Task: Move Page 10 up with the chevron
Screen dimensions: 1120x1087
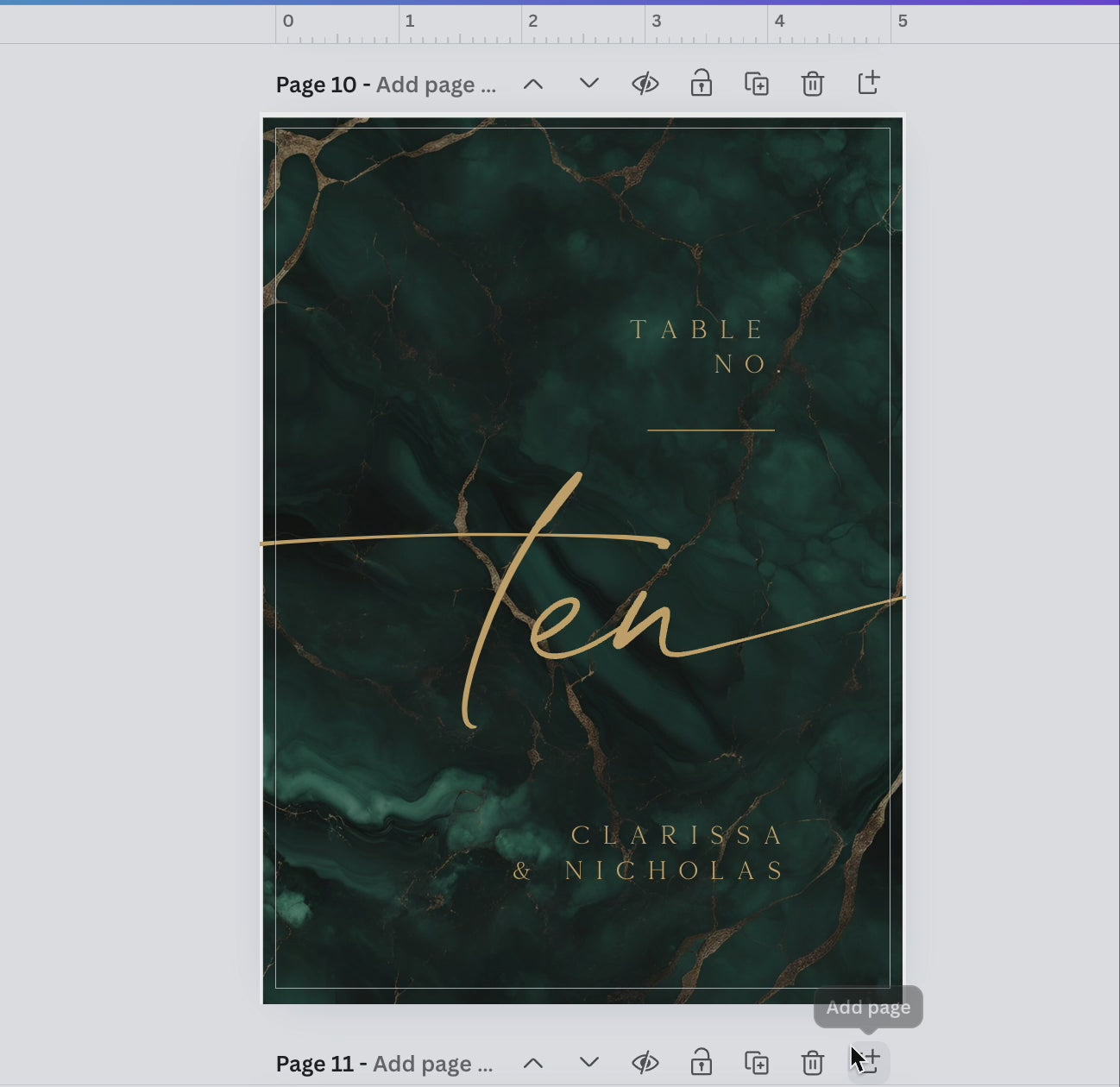Action: [x=533, y=84]
